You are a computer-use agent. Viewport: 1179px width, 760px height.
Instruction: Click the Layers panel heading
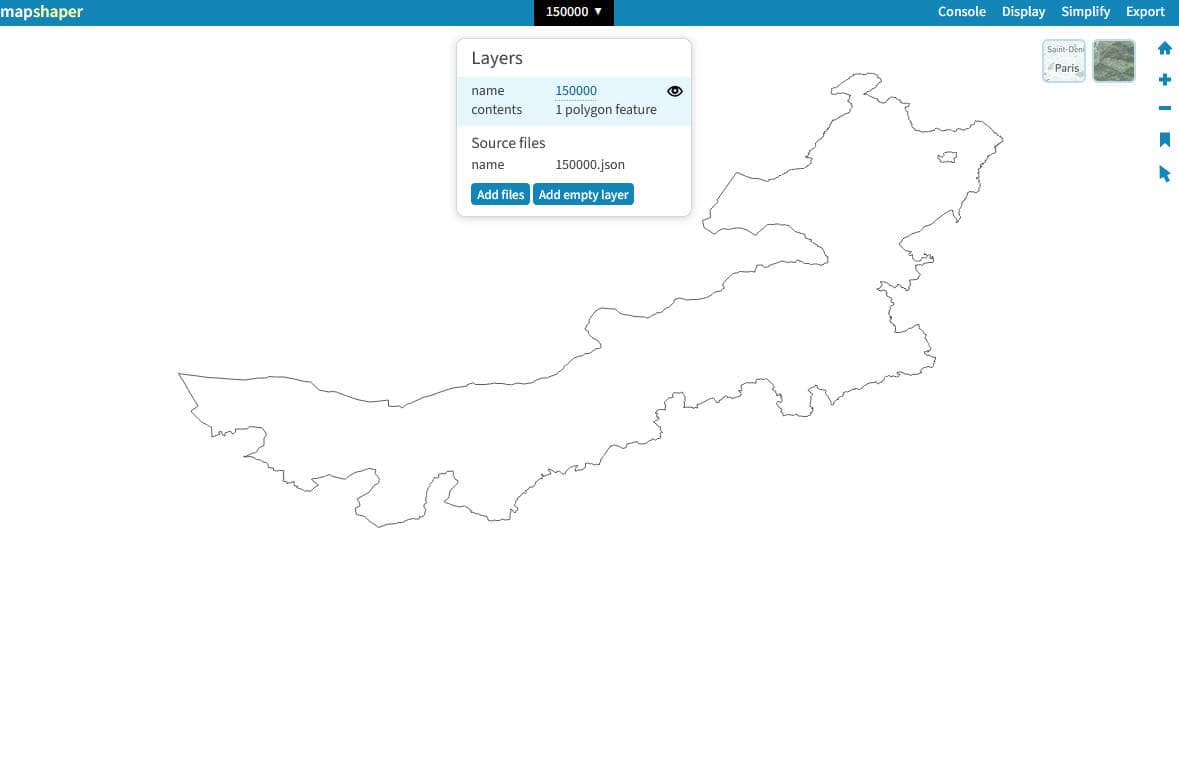tap(497, 58)
